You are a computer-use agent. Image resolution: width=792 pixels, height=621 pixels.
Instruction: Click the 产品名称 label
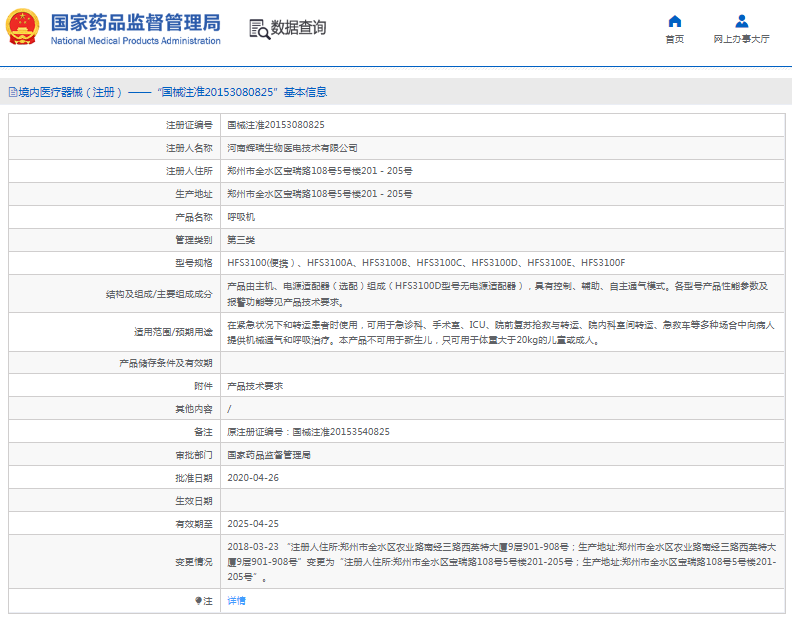(x=194, y=217)
